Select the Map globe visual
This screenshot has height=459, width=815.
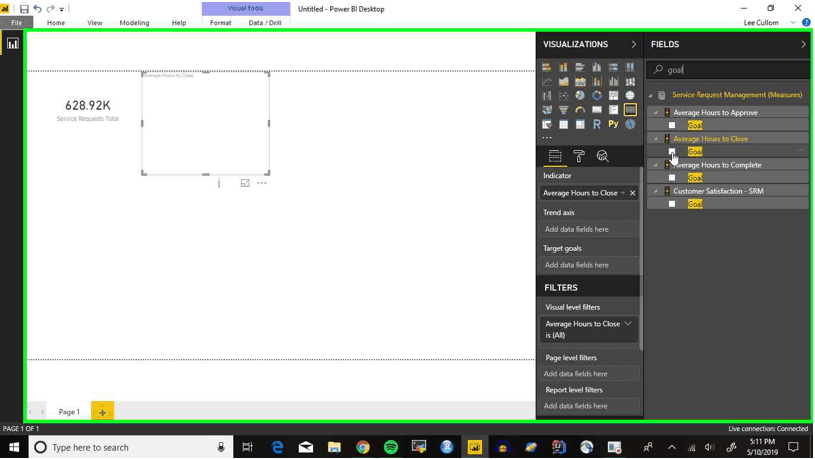[630, 96]
